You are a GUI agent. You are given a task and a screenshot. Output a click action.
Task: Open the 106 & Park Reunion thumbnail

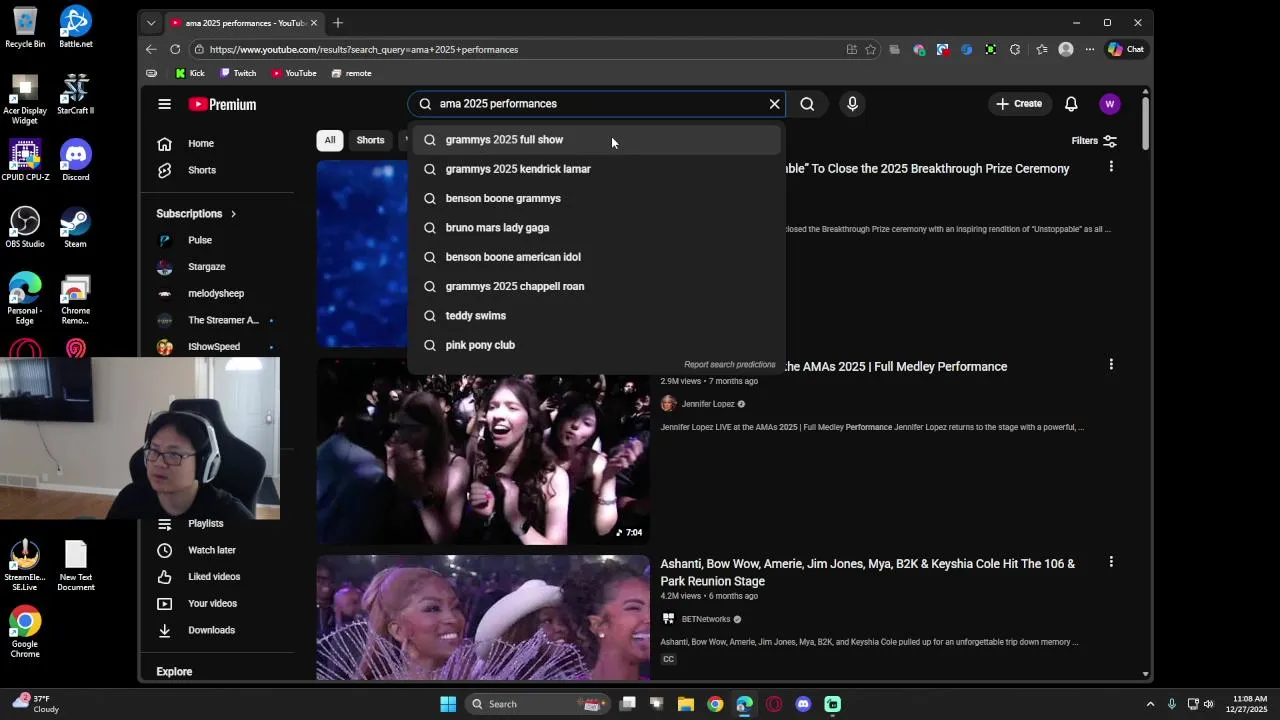(x=483, y=618)
